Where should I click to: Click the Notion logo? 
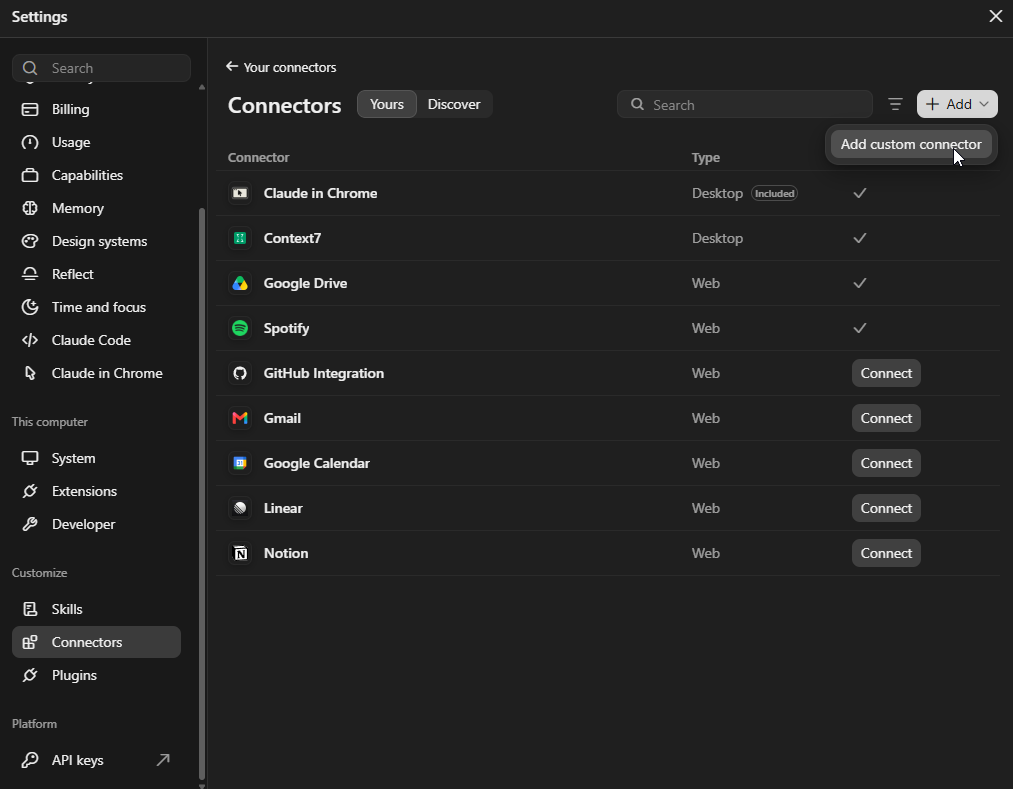(x=240, y=553)
